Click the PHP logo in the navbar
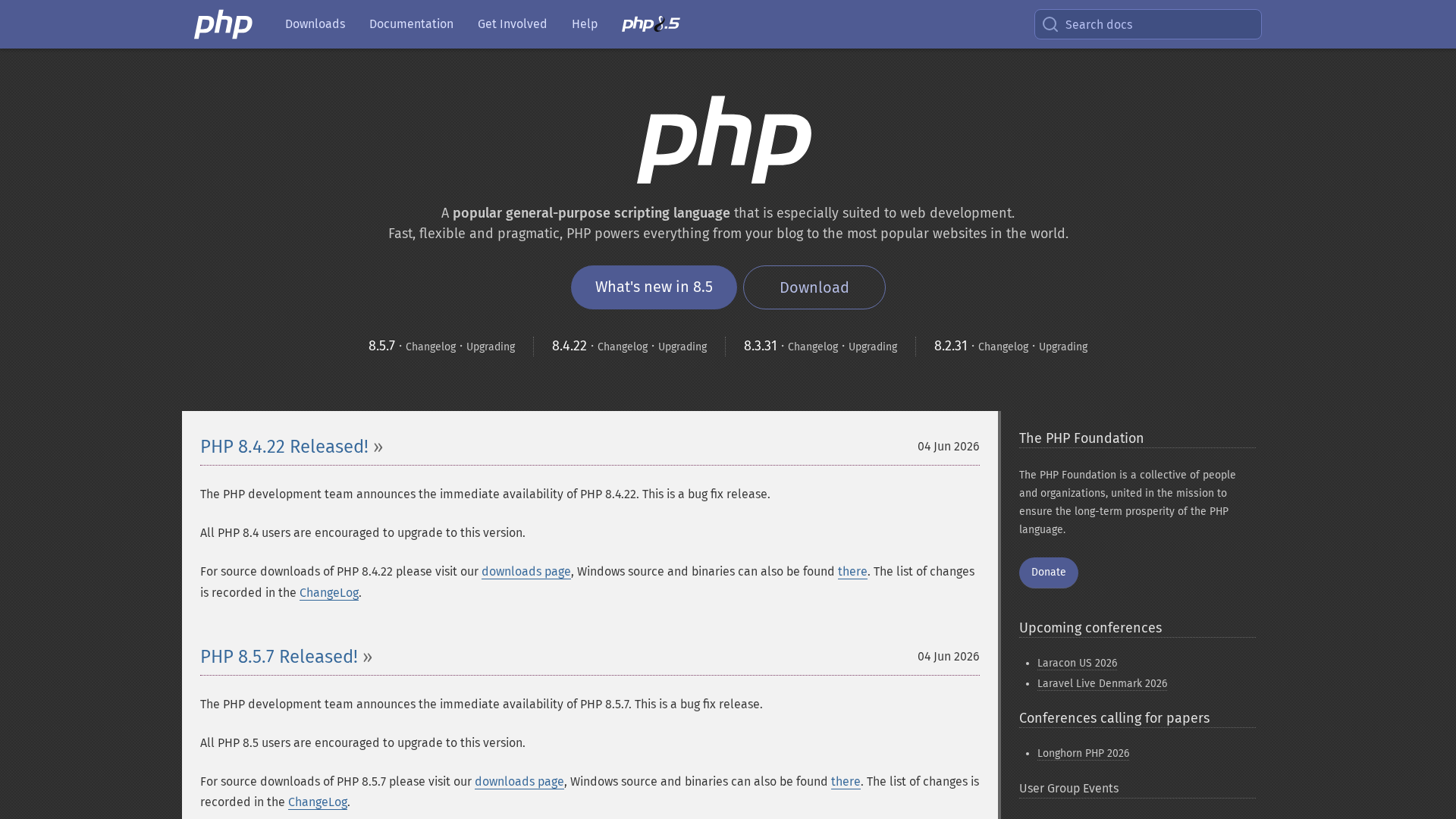Screen dimensions: 1456x819 coord(223,24)
